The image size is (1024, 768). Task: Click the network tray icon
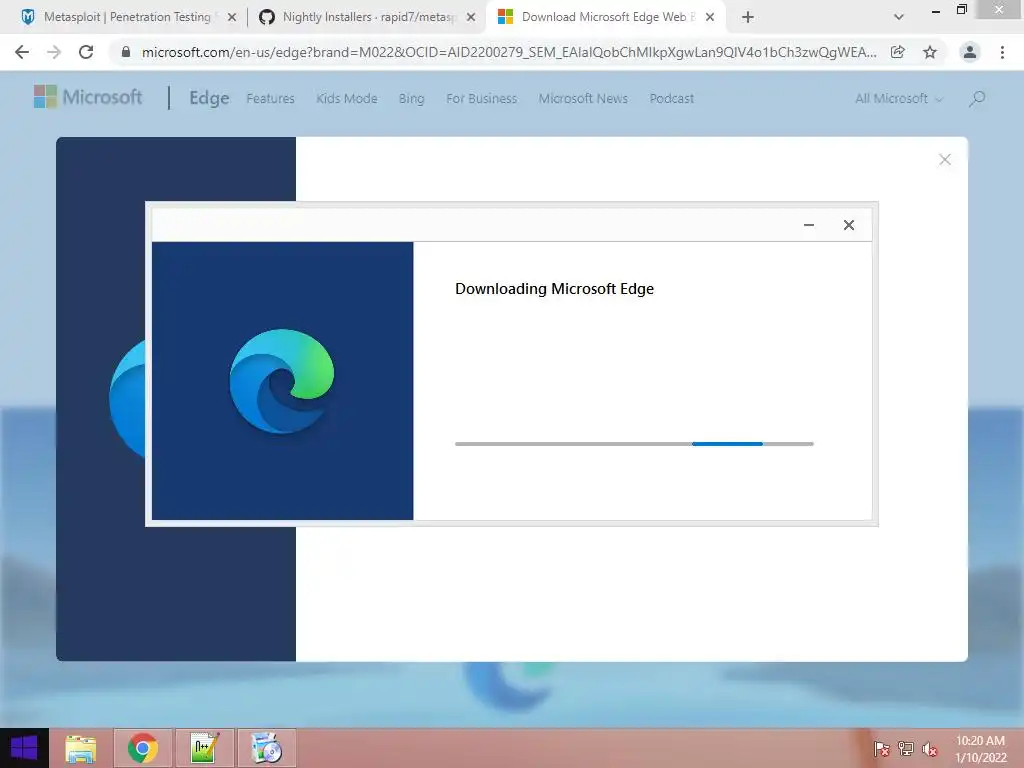[x=905, y=749]
